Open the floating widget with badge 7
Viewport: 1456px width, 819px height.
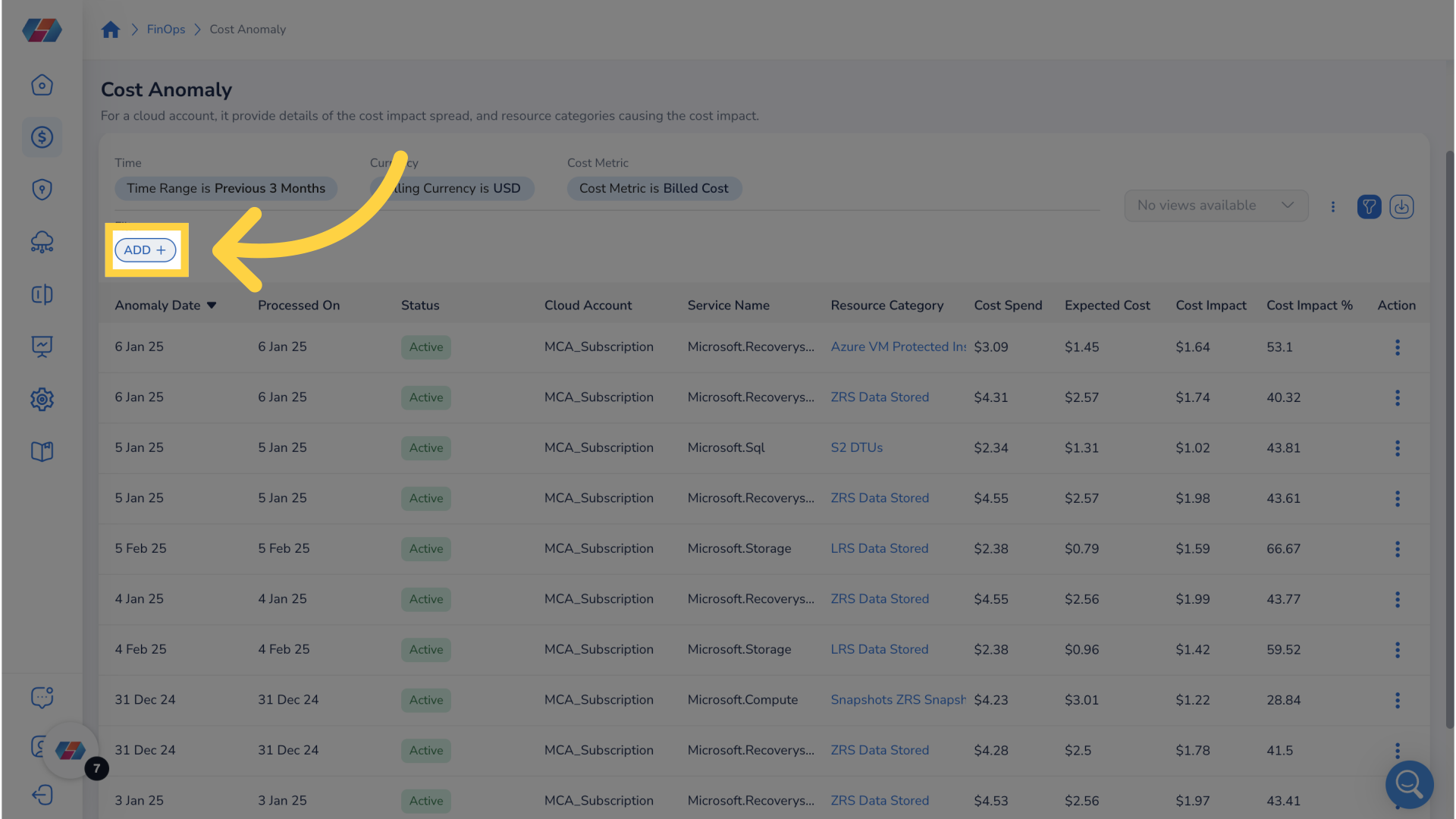(71, 751)
